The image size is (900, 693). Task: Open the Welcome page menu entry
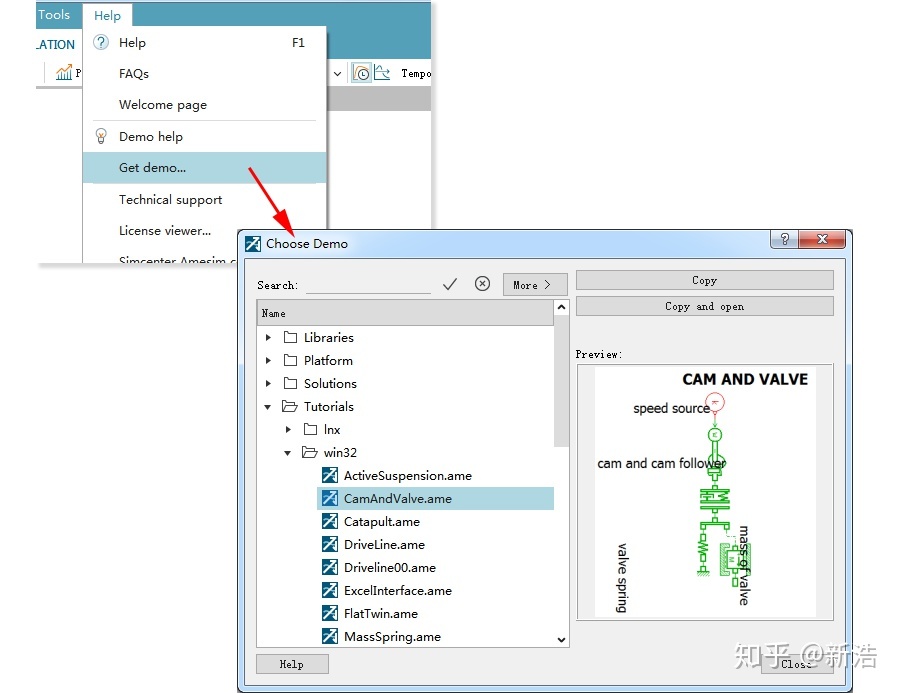pos(204,104)
